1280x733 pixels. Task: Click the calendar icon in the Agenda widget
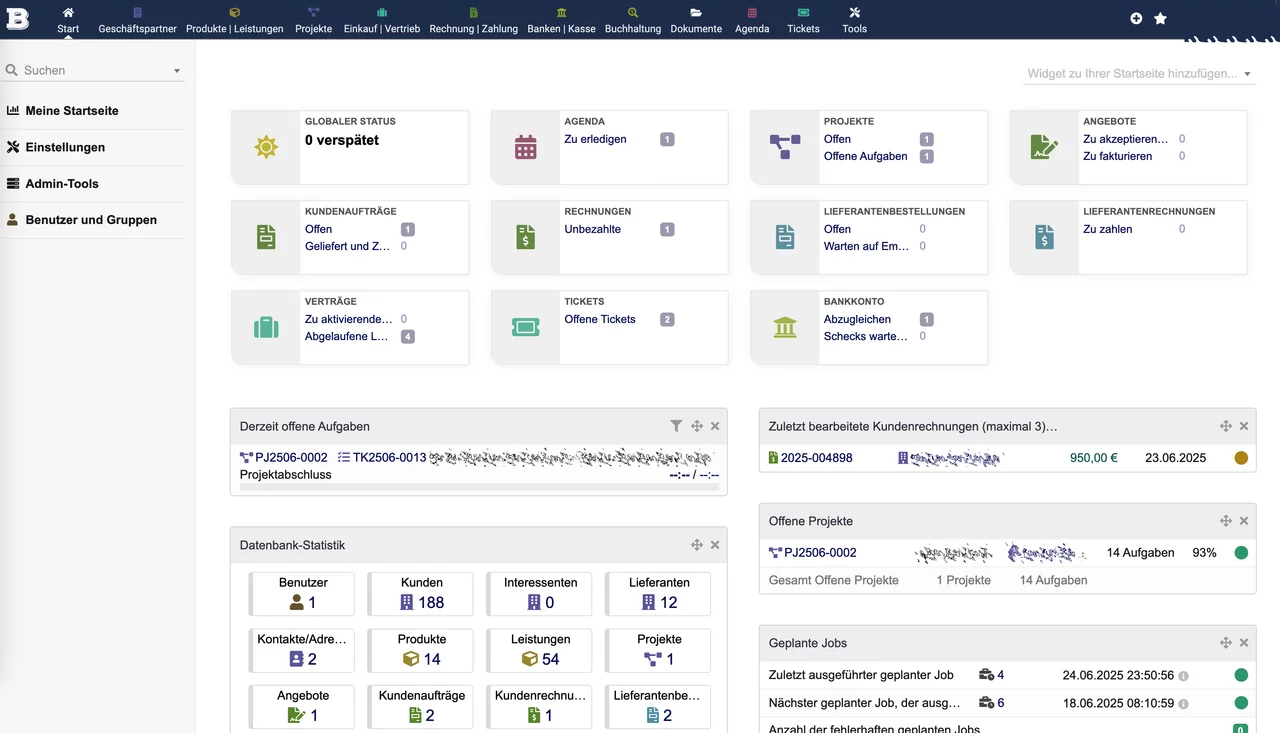point(525,145)
